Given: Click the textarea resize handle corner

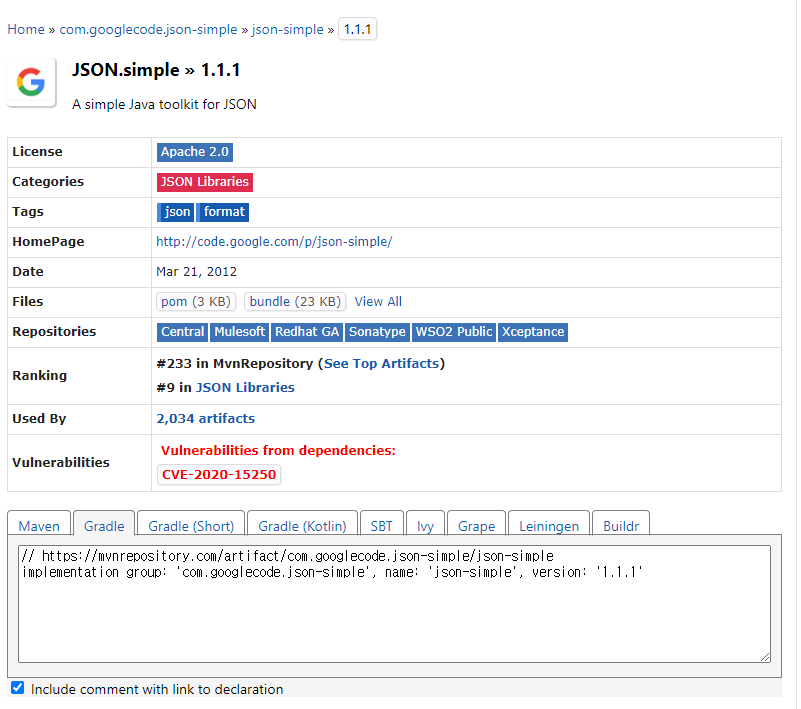Looking at the screenshot, I should tap(765, 657).
